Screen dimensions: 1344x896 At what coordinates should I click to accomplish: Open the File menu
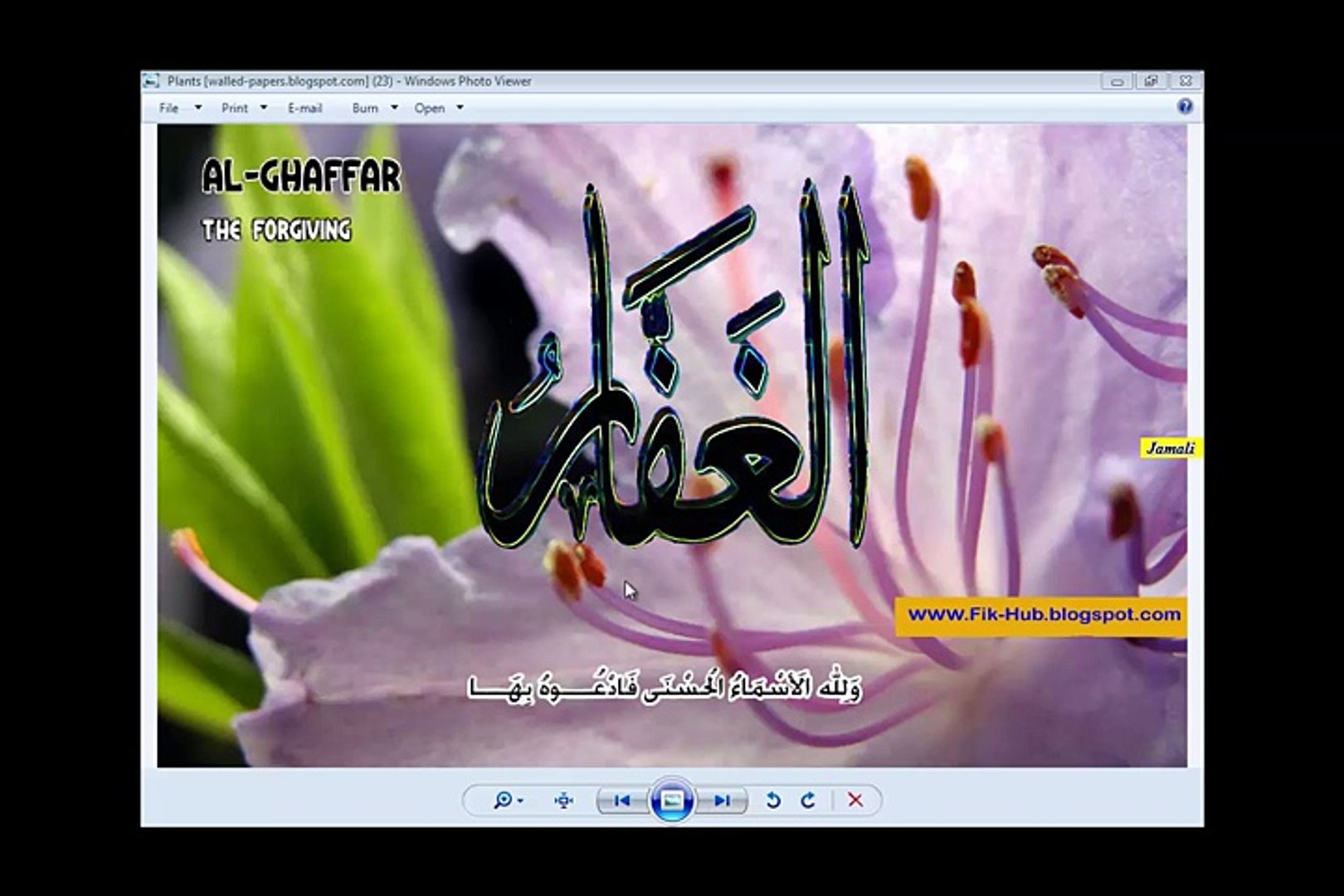click(x=168, y=108)
